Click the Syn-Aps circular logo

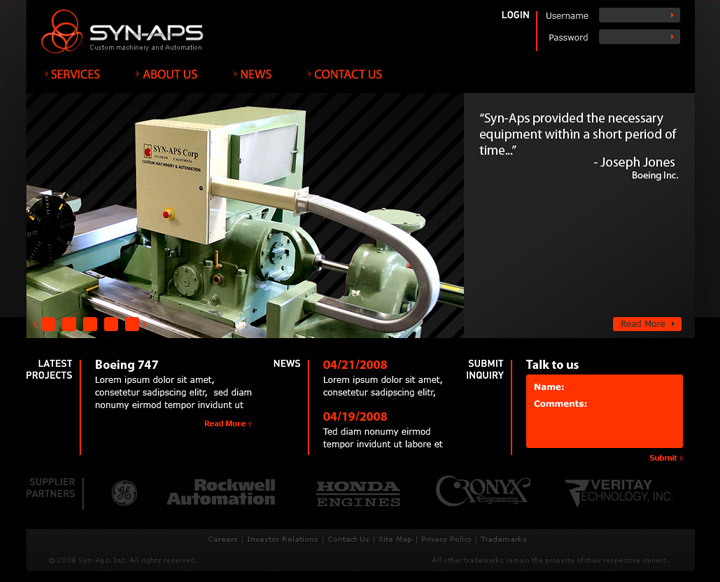pyautogui.click(x=62, y=32)
